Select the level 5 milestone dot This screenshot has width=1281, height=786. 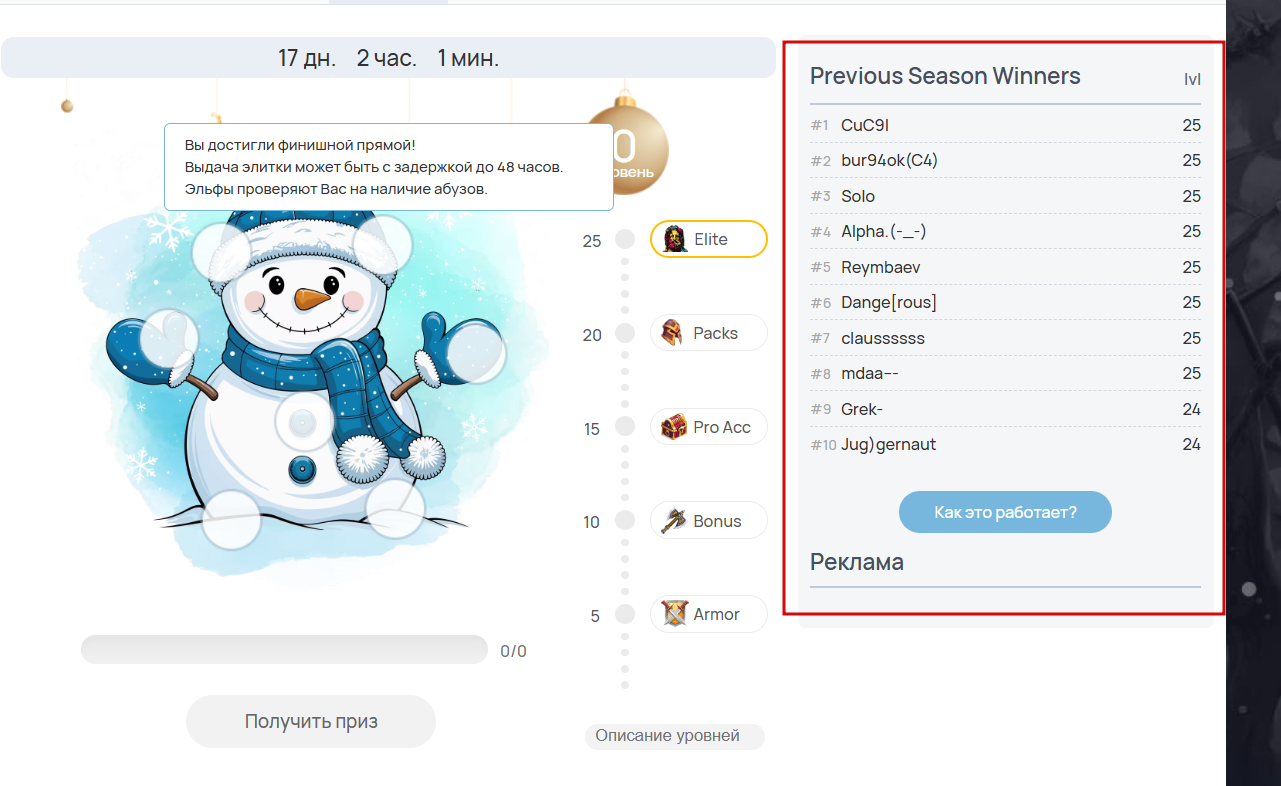pyautogui.click(x=625, y=614)
